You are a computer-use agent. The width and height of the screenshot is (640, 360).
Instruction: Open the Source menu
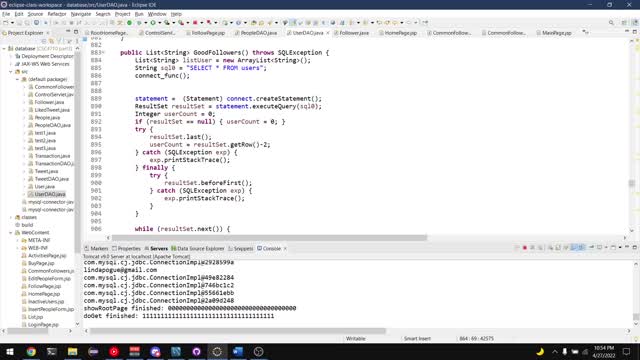[35, 14]
